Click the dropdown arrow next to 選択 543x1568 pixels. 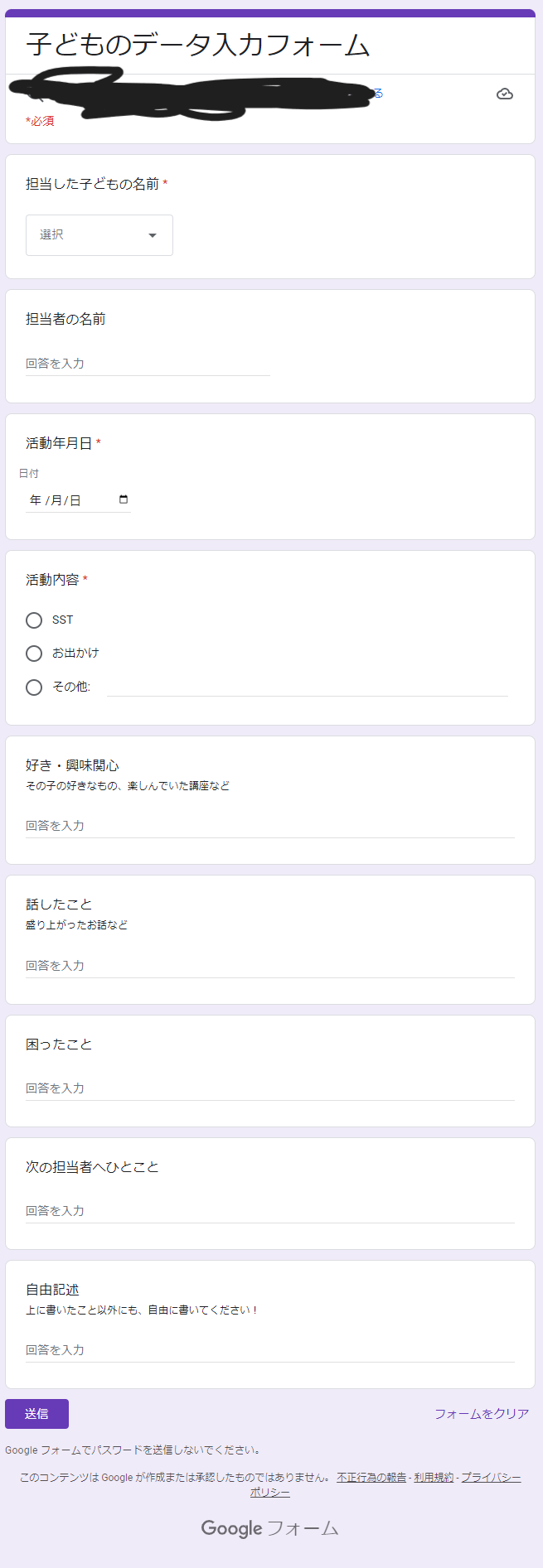coord(153,235)
